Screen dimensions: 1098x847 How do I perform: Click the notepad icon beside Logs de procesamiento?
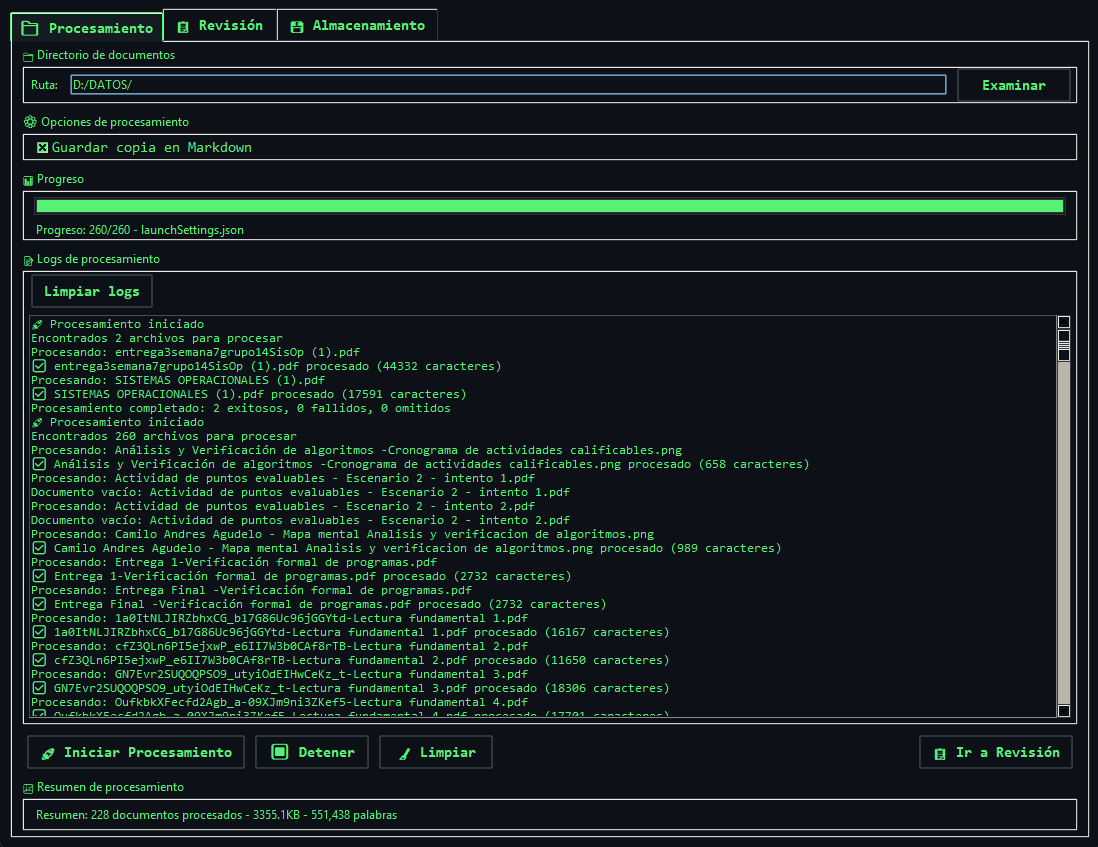[28, 260]
